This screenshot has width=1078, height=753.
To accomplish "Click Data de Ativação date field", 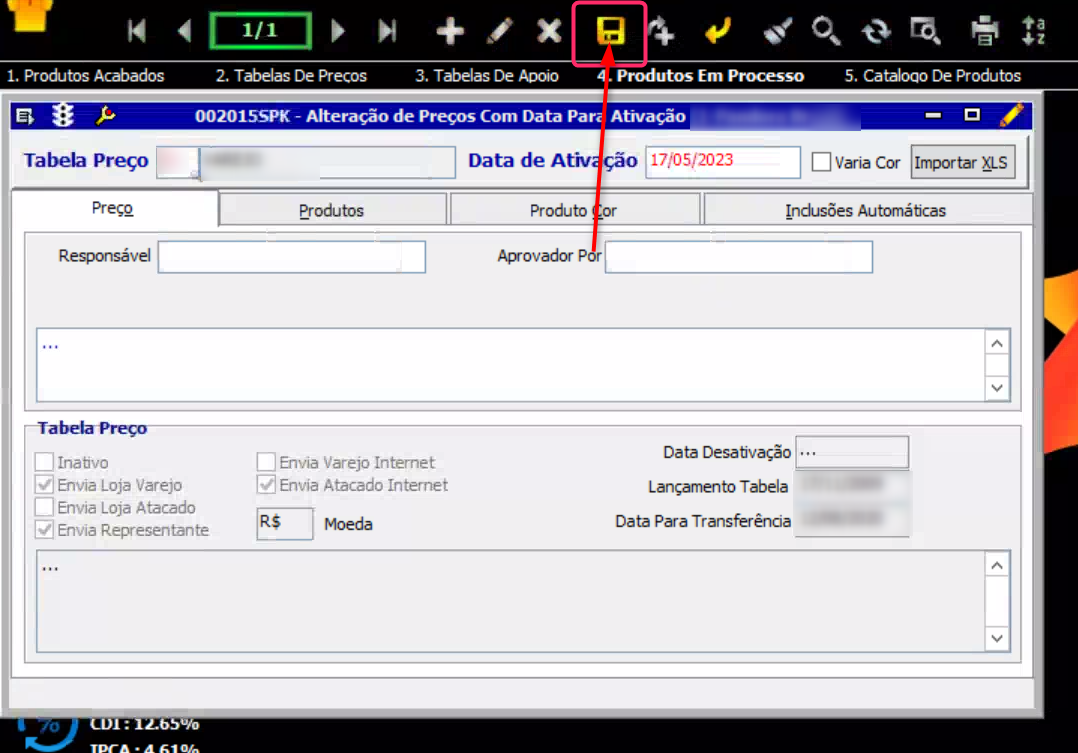I will [723, 162].
